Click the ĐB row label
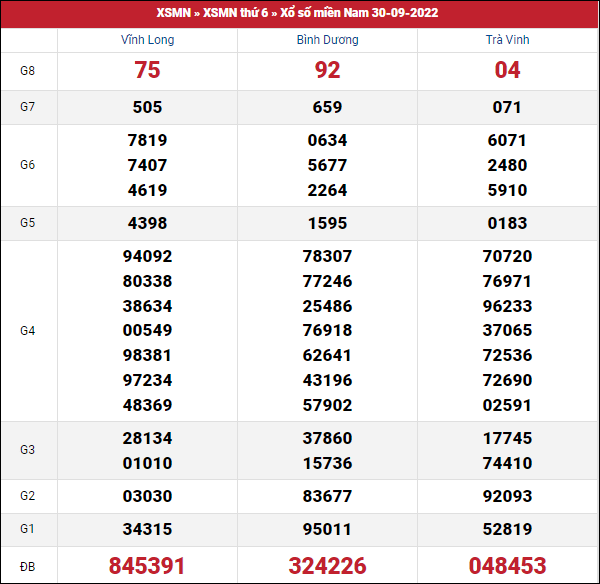This screenshot has height=584, width=600. coord(28,566)
